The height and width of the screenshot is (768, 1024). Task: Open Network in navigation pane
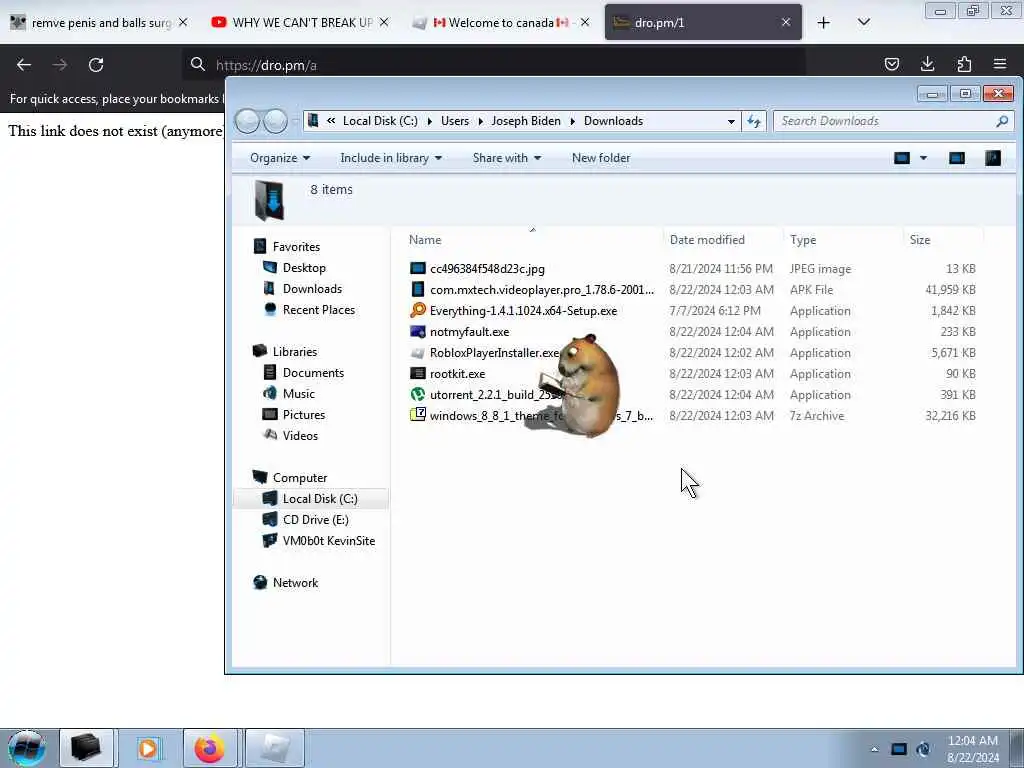pyautogui.click(x=295, y=583)
